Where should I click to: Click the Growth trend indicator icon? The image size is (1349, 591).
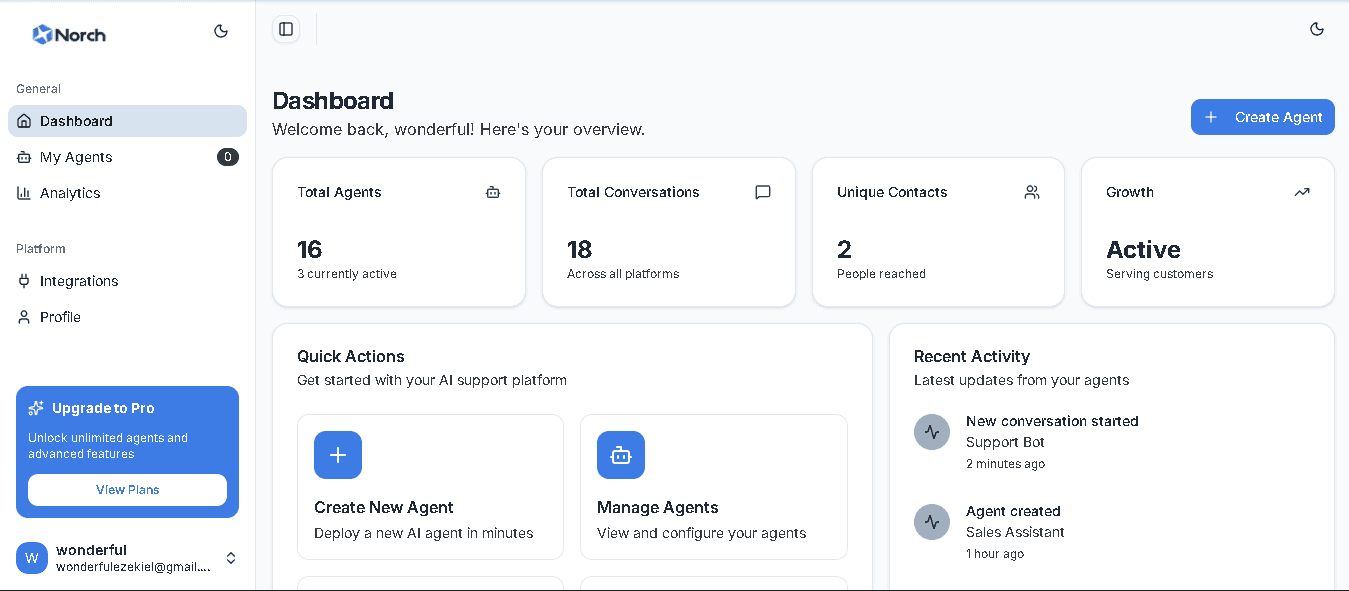tap(1302, 192)
